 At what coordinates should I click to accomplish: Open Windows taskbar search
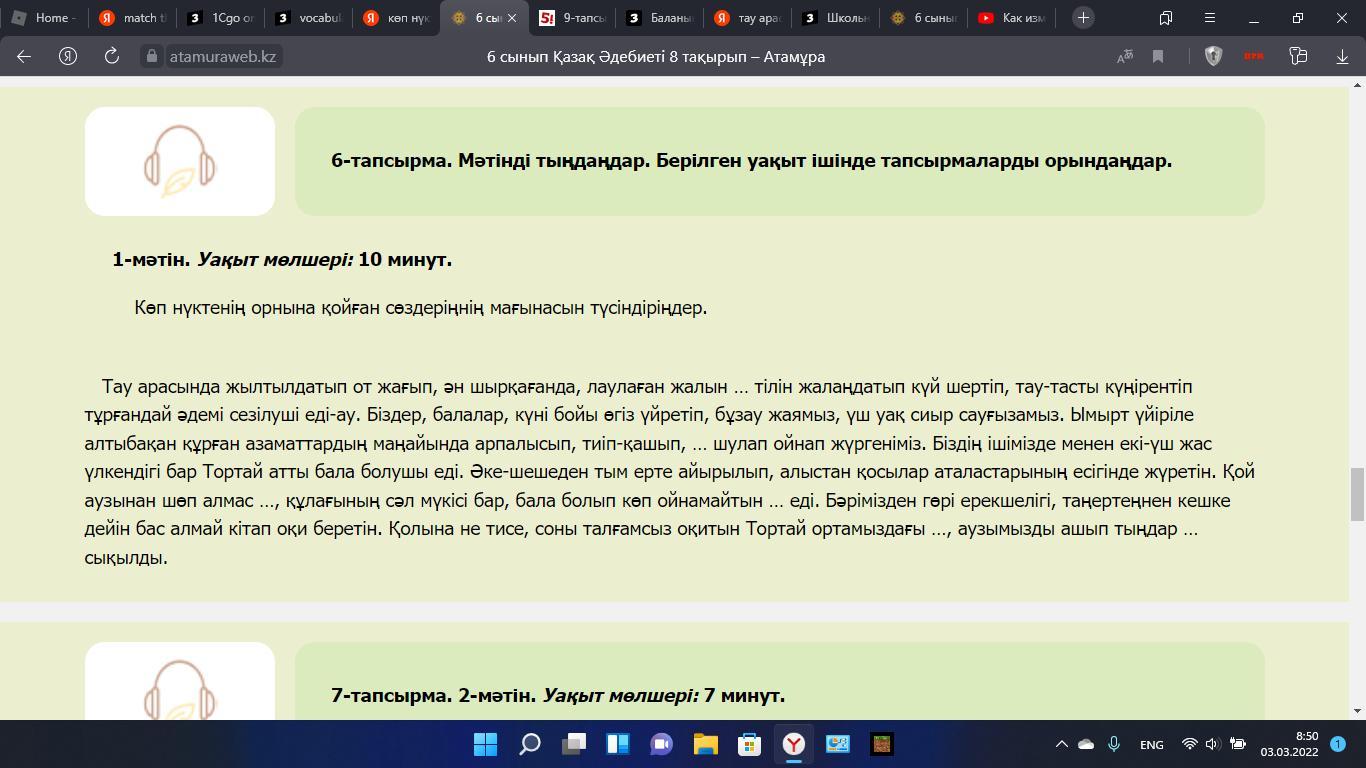pyautogui.click(x=529, y=744)
